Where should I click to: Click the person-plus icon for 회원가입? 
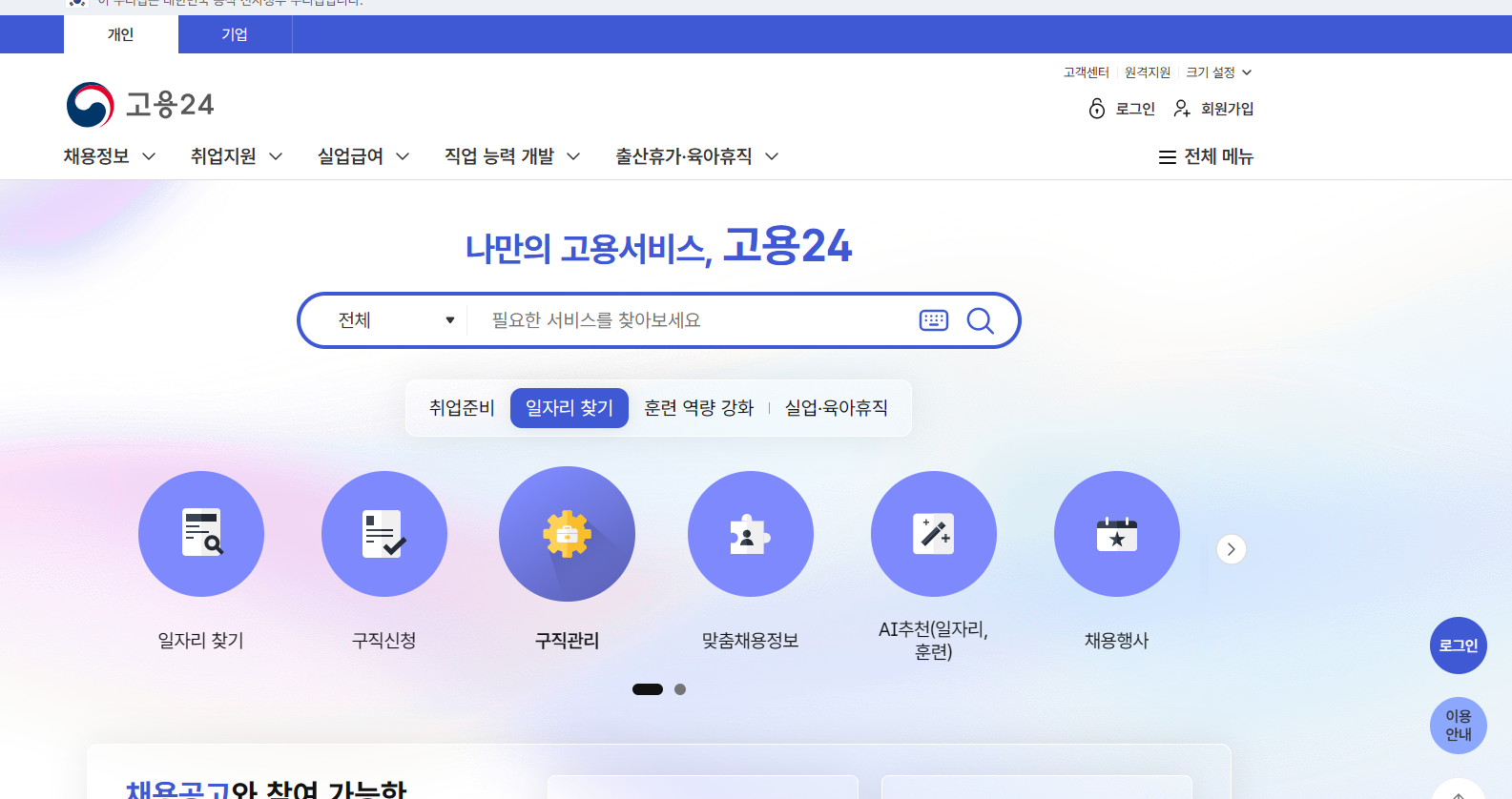click(1182, 109)
